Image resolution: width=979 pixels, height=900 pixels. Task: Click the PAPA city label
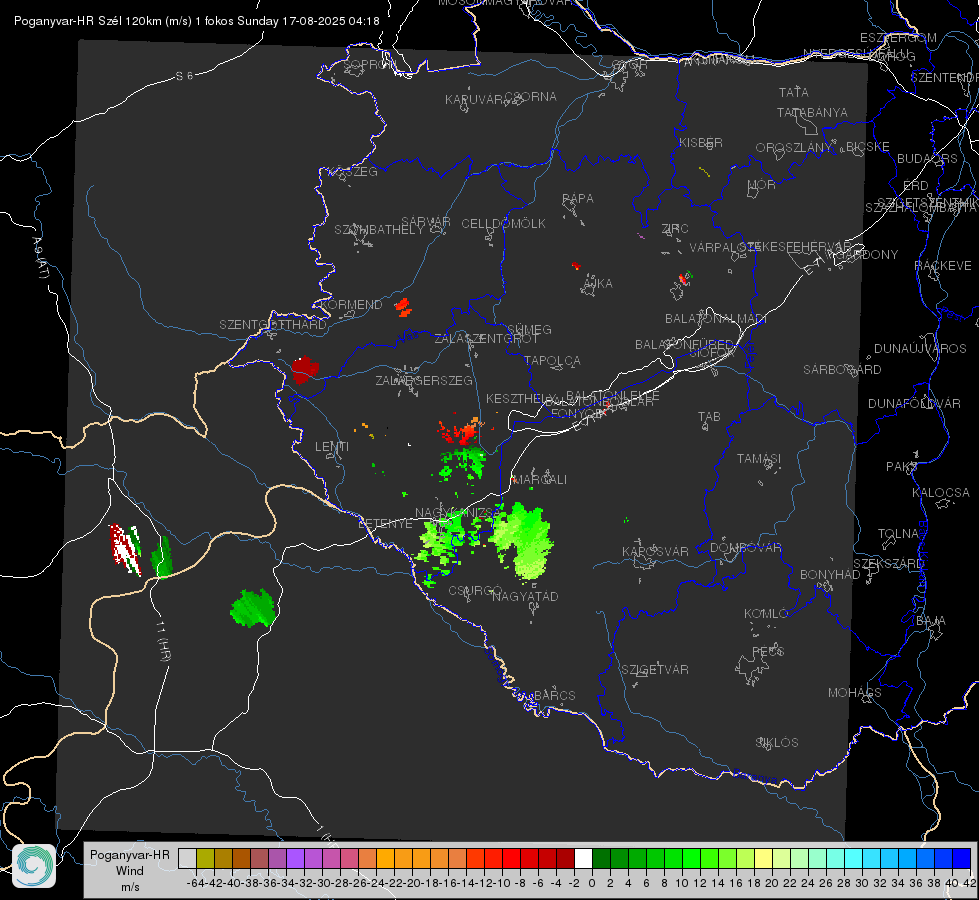pyautogui.click(x=578, y=198)
